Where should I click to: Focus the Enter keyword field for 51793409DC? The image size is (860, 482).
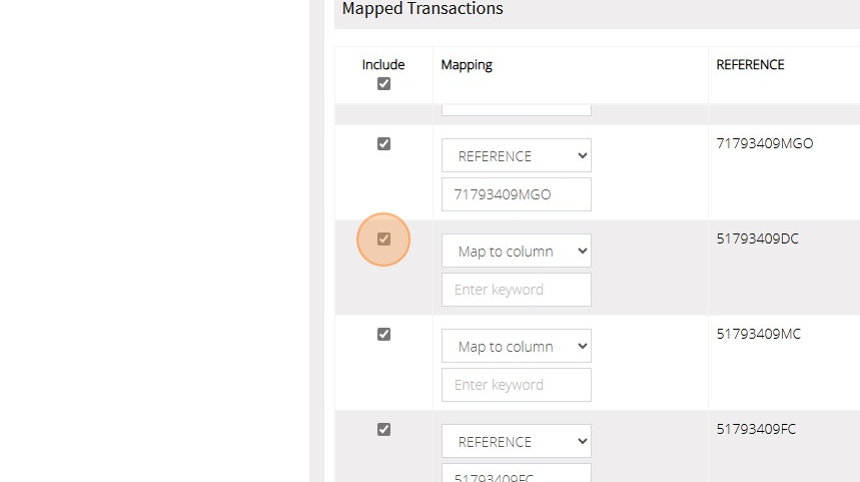(x=516, y=289)
